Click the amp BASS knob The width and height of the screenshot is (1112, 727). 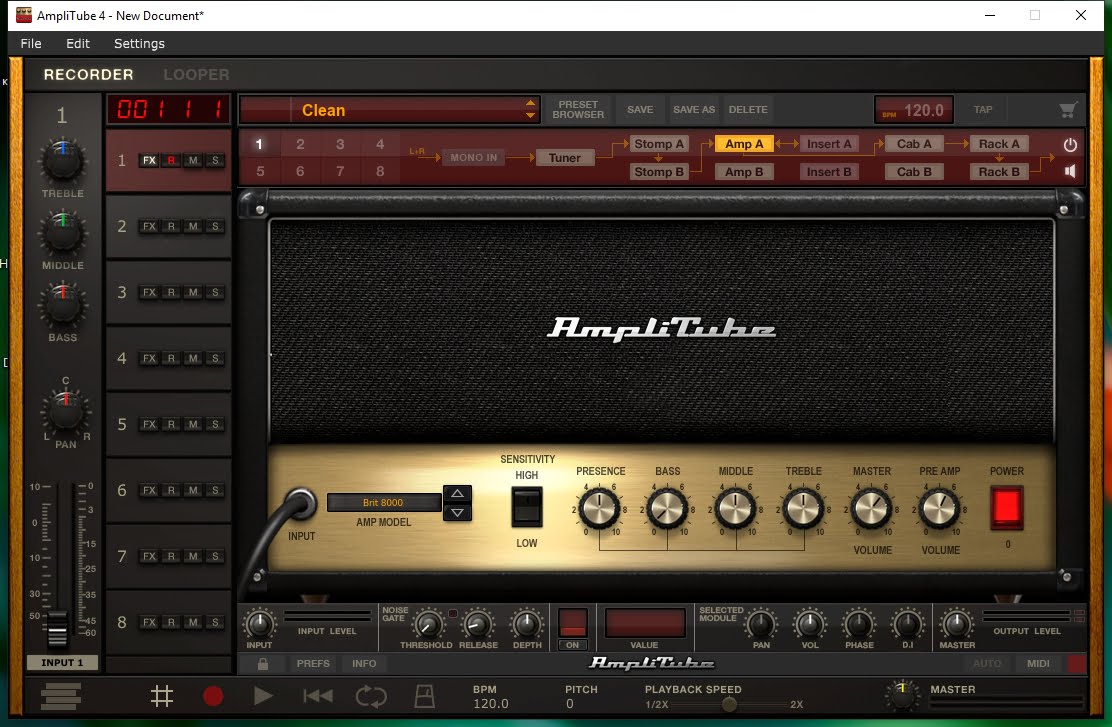[x=667, y=508]
